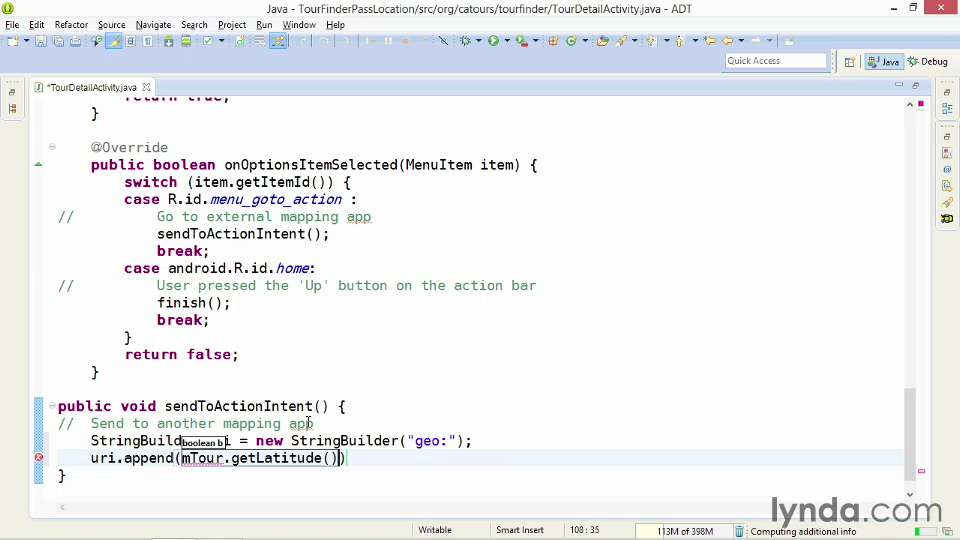
Task: Close the TourDetailActivity.java tab
Action: point(146,87)
